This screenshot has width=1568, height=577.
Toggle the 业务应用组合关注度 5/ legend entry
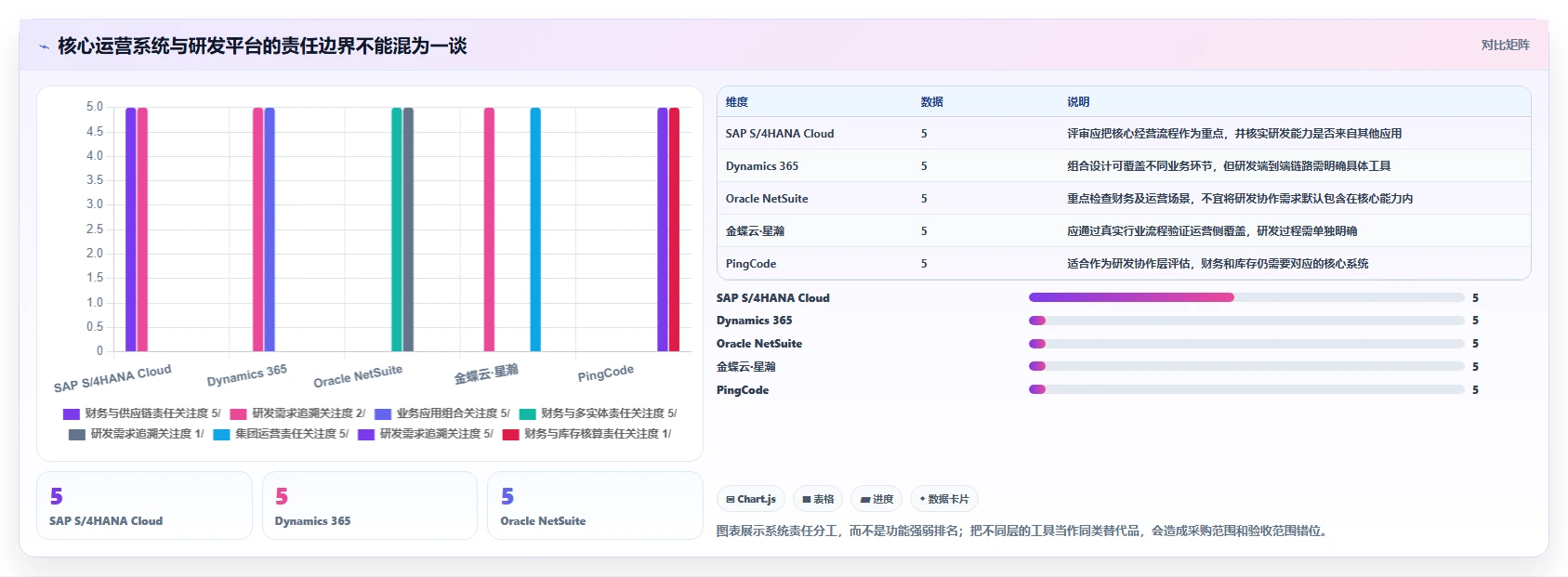pyautogui.click(x=442, y=413)
